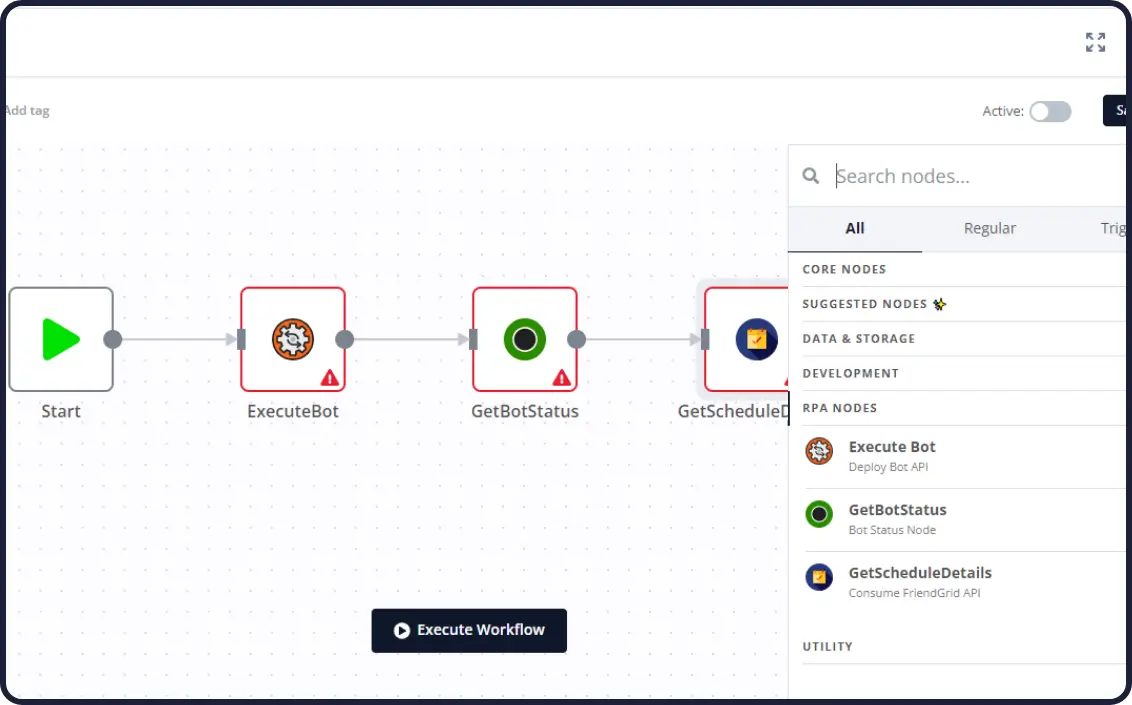Click the Execute Workflow button
The height and width of the screenshot is (705, 1132).
(x=469, y=630)
